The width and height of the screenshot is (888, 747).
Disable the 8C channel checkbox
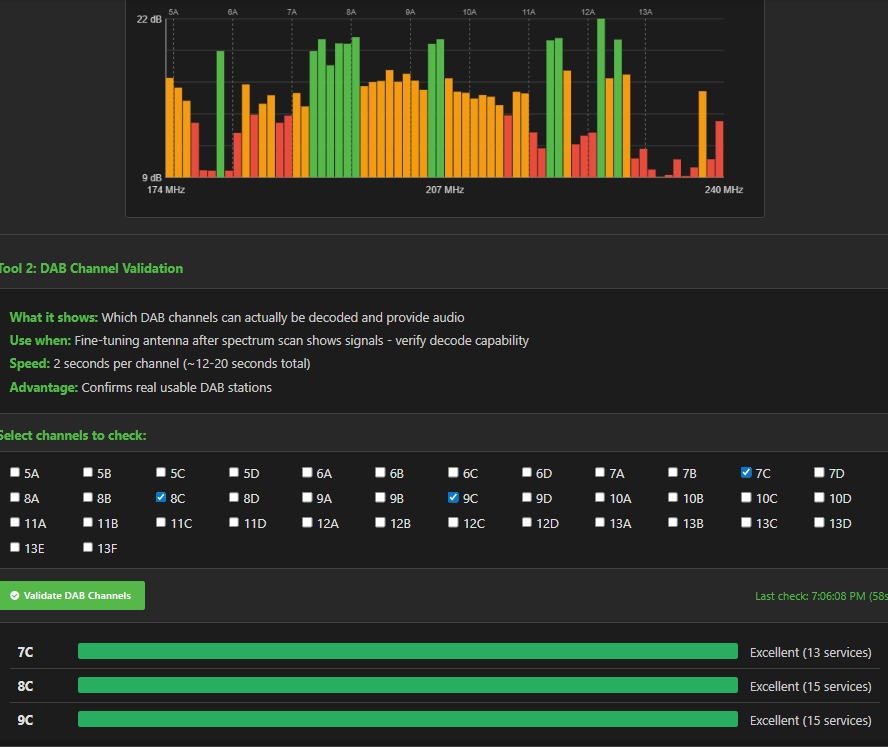161,497
